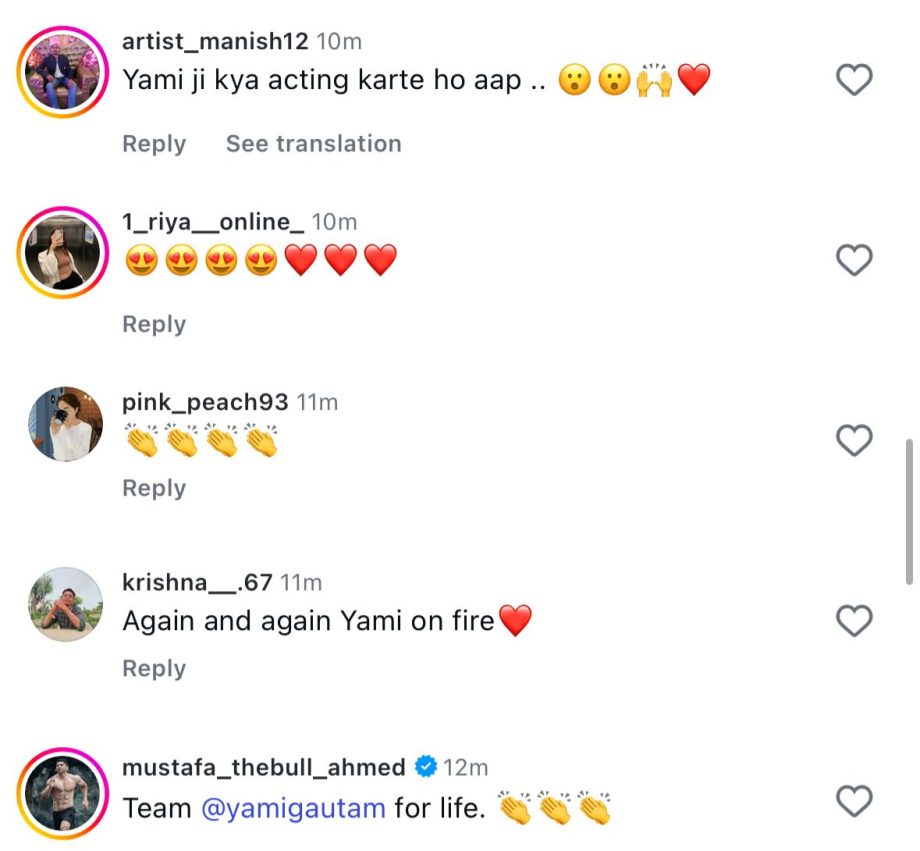Tap krishna__.67's profile photo
Image resolution: width=920 pixels, height=851 pixels.
point(64,605)
